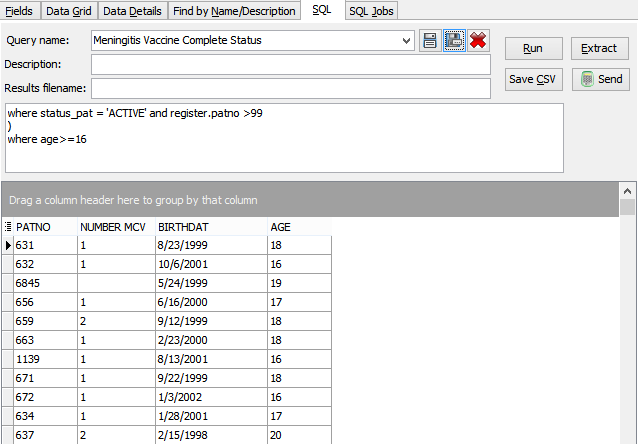Screen dimensions: 638x444
Task: Select PATNO cell 632
Action: 45,265
